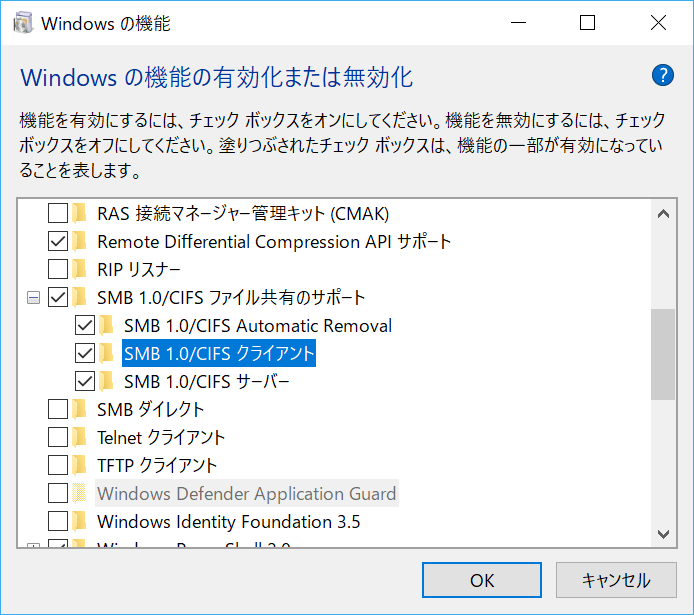The height and width of the screenshot is (615, 694).
Task: Uncheck SMB 1.0/CIFS クライアント checkbox
Action: coord(85,353)
